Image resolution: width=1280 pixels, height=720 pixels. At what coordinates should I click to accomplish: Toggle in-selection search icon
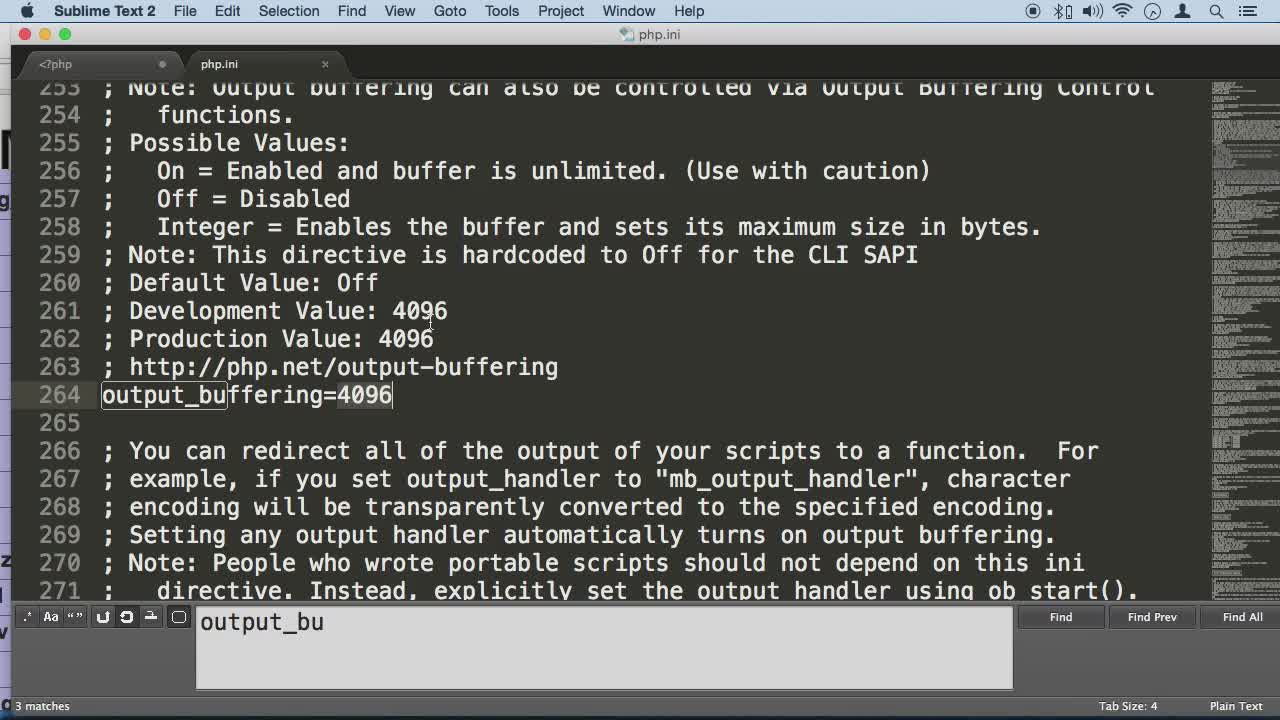[151, 617]
